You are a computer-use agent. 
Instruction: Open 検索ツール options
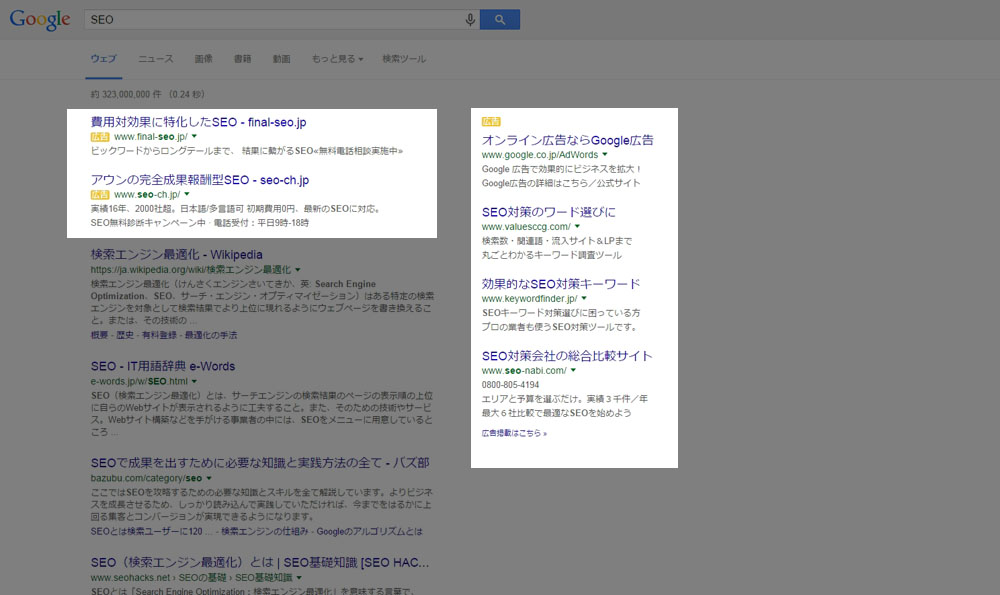[404, 59]
